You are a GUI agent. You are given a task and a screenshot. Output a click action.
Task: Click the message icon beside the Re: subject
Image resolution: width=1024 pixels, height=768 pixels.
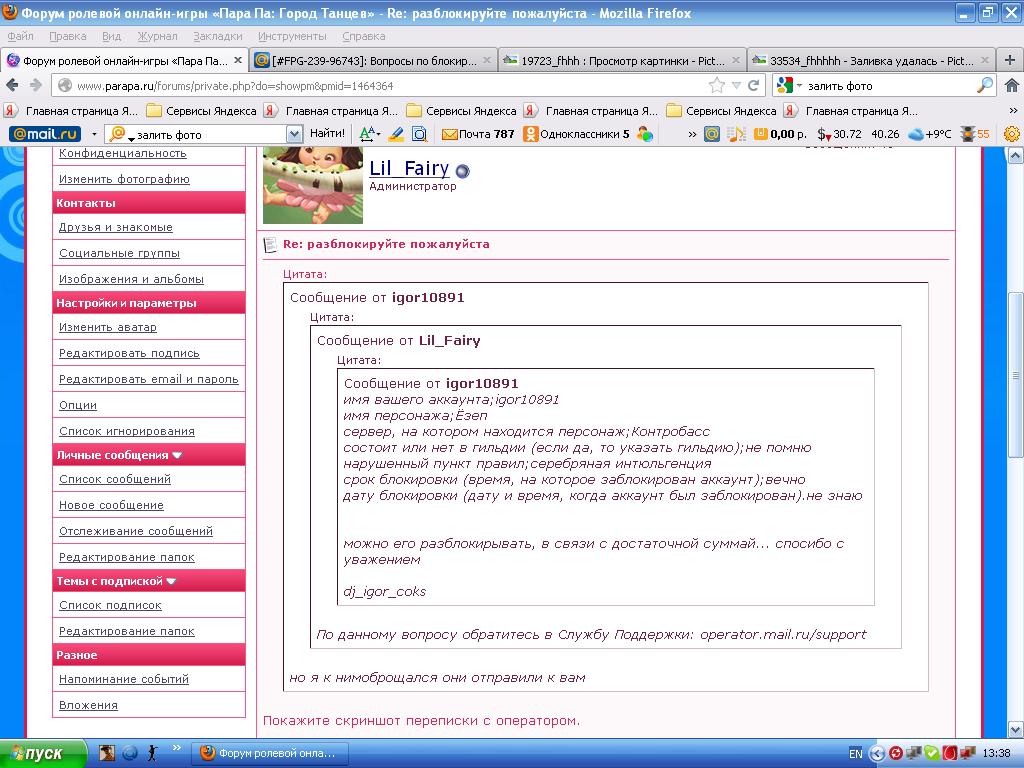click(x=270, y=245)
